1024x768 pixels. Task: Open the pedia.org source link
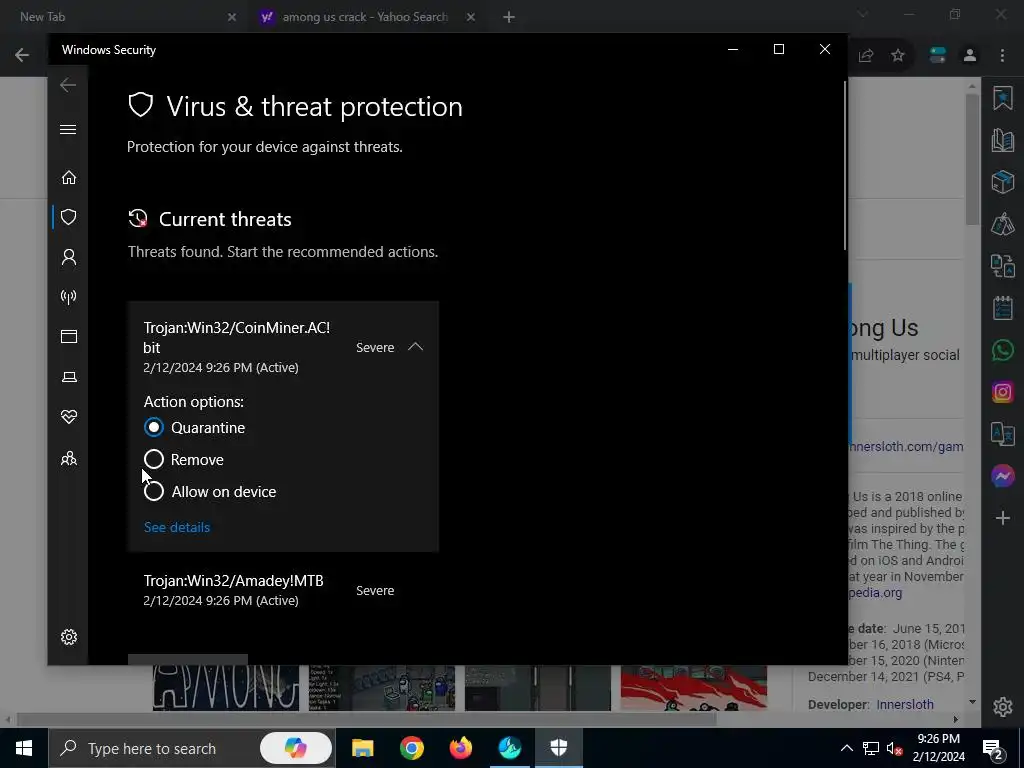pyautogui.click(x=875, y=593)
